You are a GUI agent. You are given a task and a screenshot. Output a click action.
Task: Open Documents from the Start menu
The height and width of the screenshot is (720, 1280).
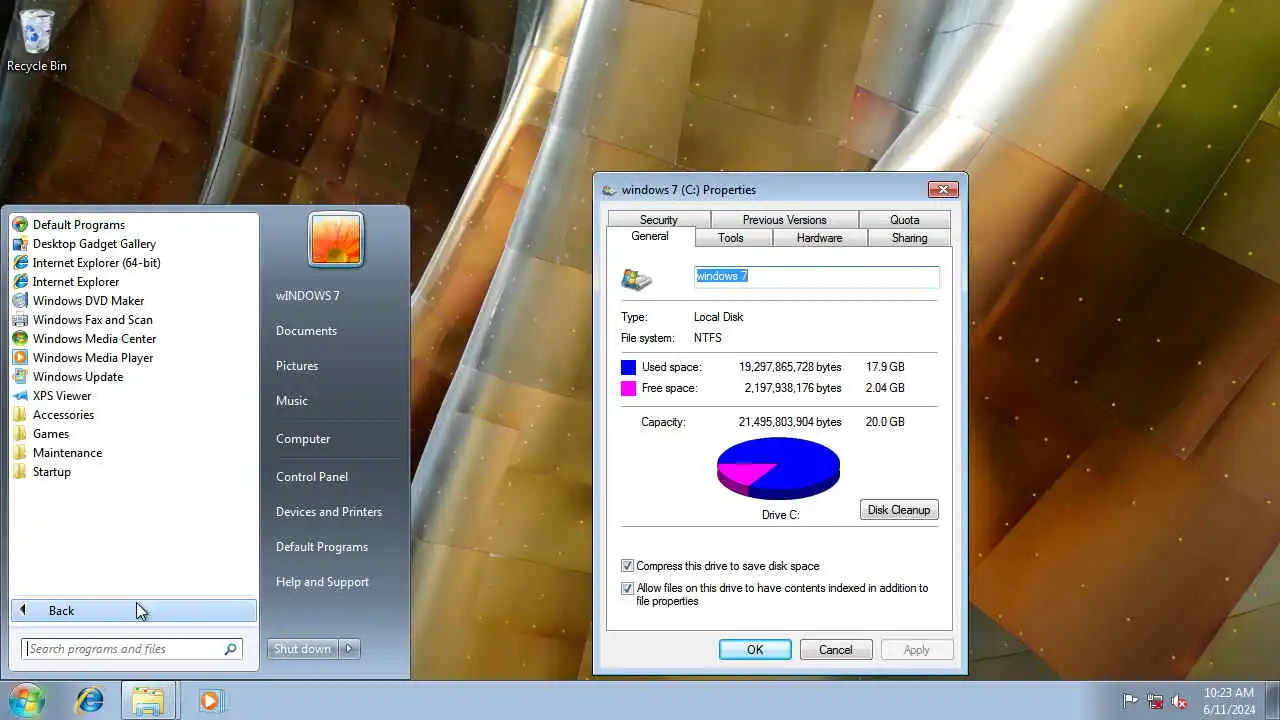[306, 331]
